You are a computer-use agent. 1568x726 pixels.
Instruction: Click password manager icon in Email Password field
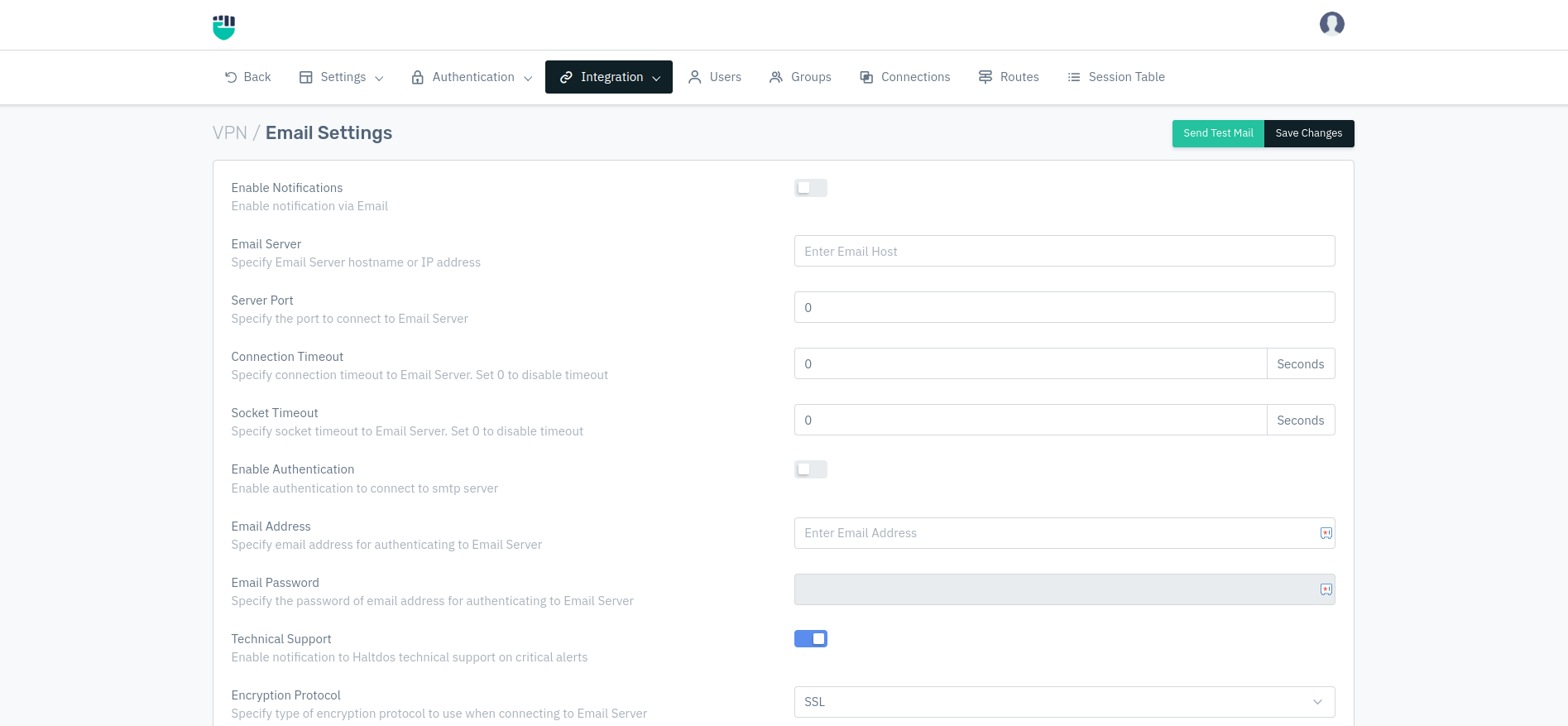pyautogui.click(x=1326, y=589)
